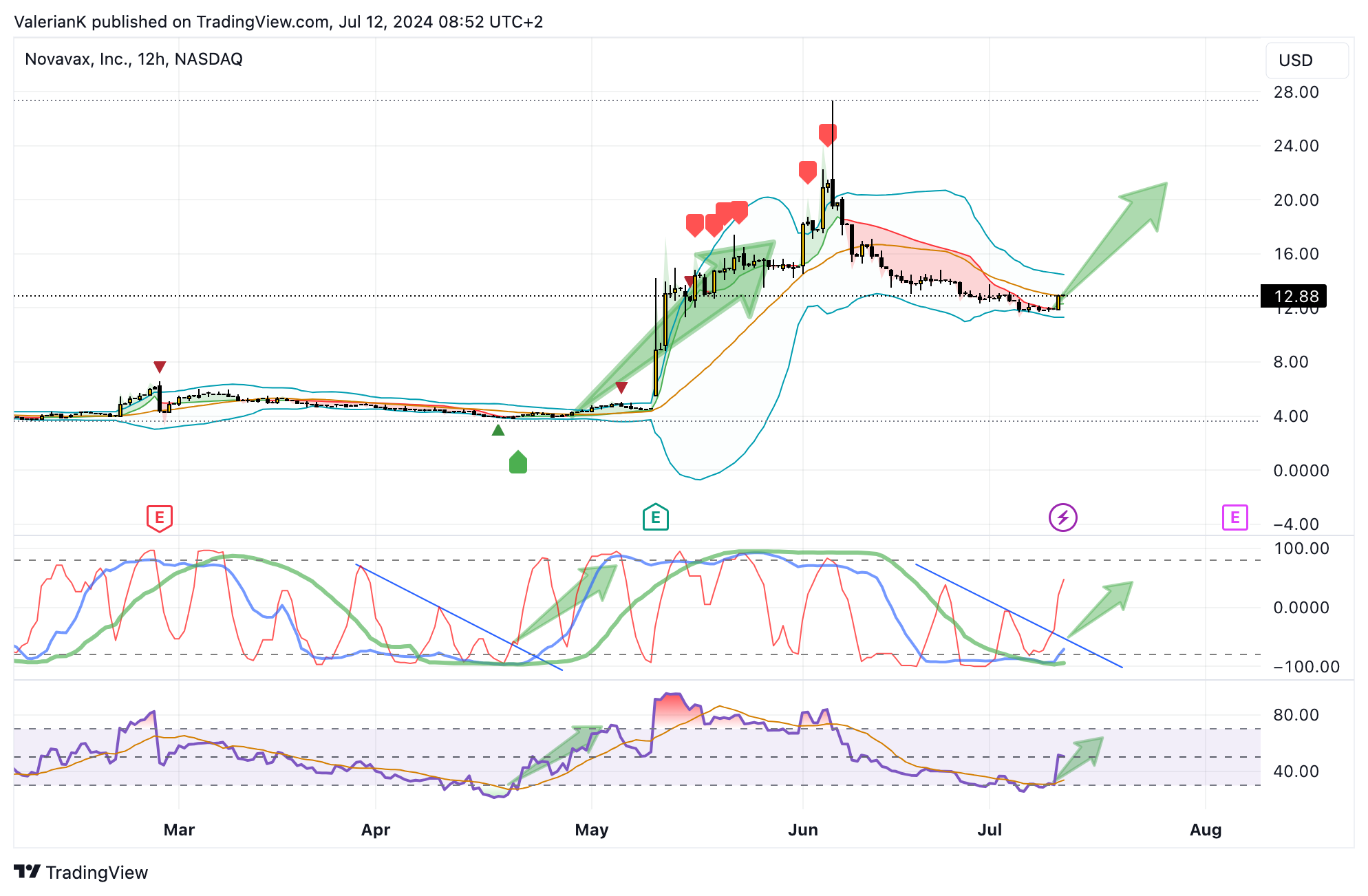Viewport: 1368px width, 896px height.
Task: Click the 4.00 price scale label
Action: point(1291,416)
